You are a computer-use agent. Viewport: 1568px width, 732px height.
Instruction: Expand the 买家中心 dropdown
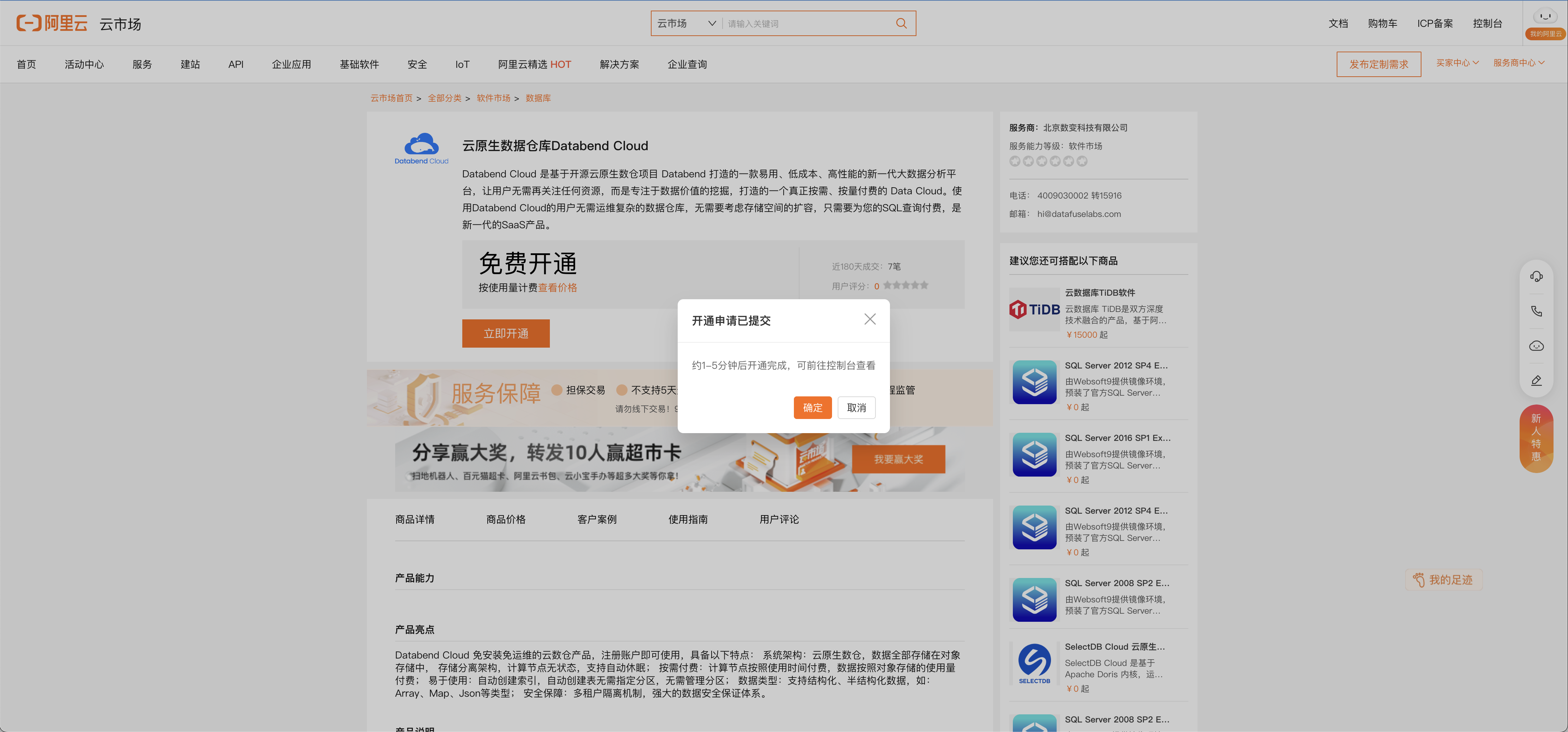coord(1457,63)
